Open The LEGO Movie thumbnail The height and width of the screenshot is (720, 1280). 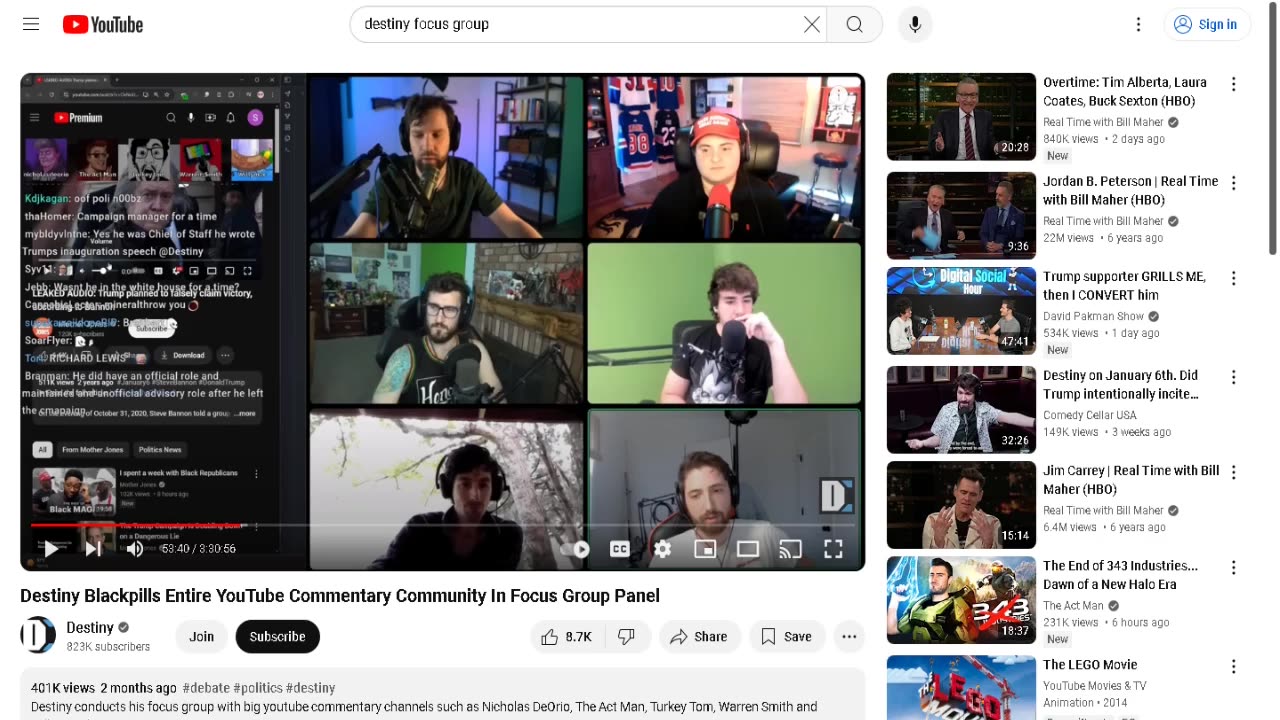(961, 688)
